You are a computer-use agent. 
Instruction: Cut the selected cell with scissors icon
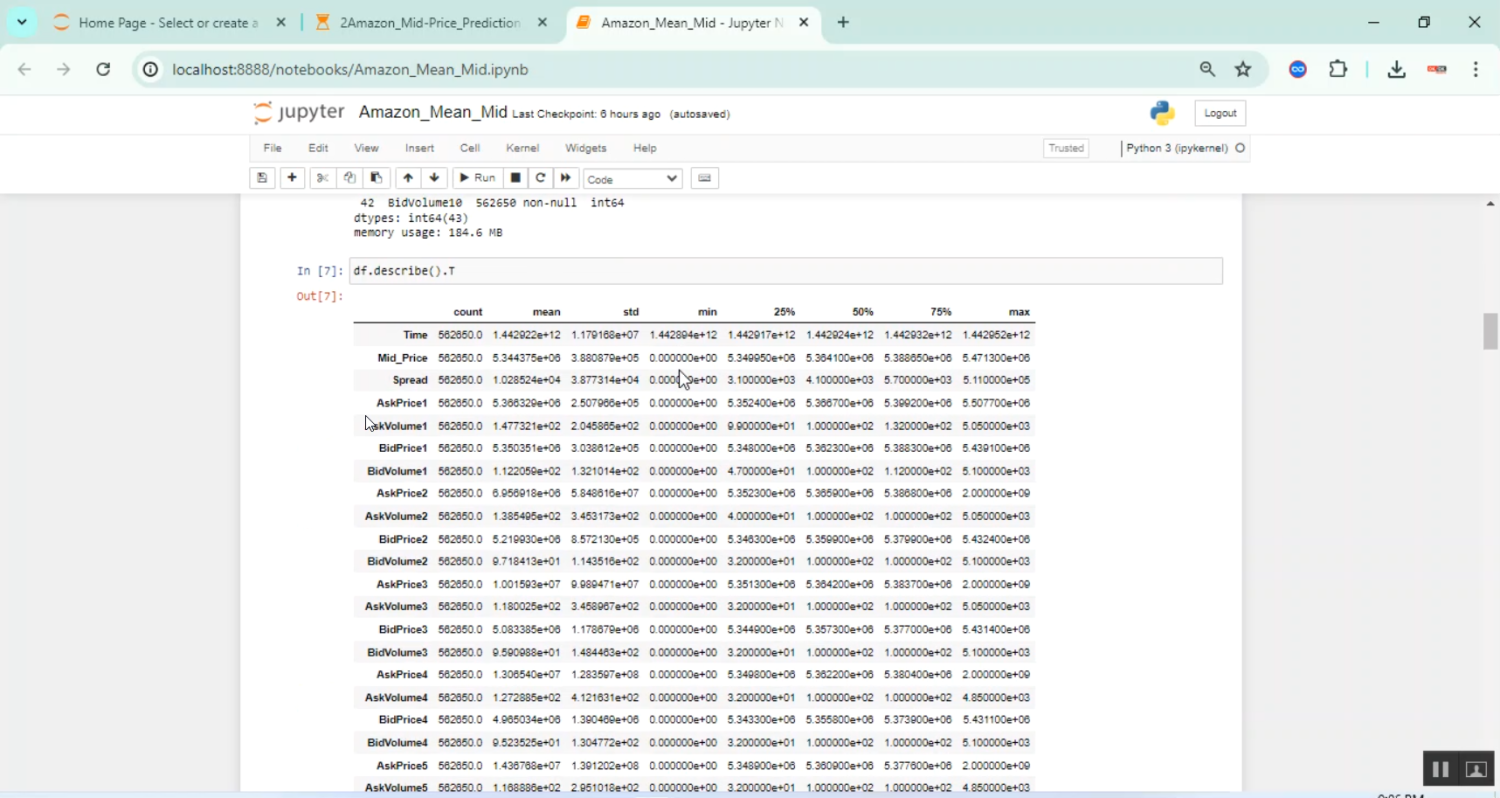[x=322, y=178]
